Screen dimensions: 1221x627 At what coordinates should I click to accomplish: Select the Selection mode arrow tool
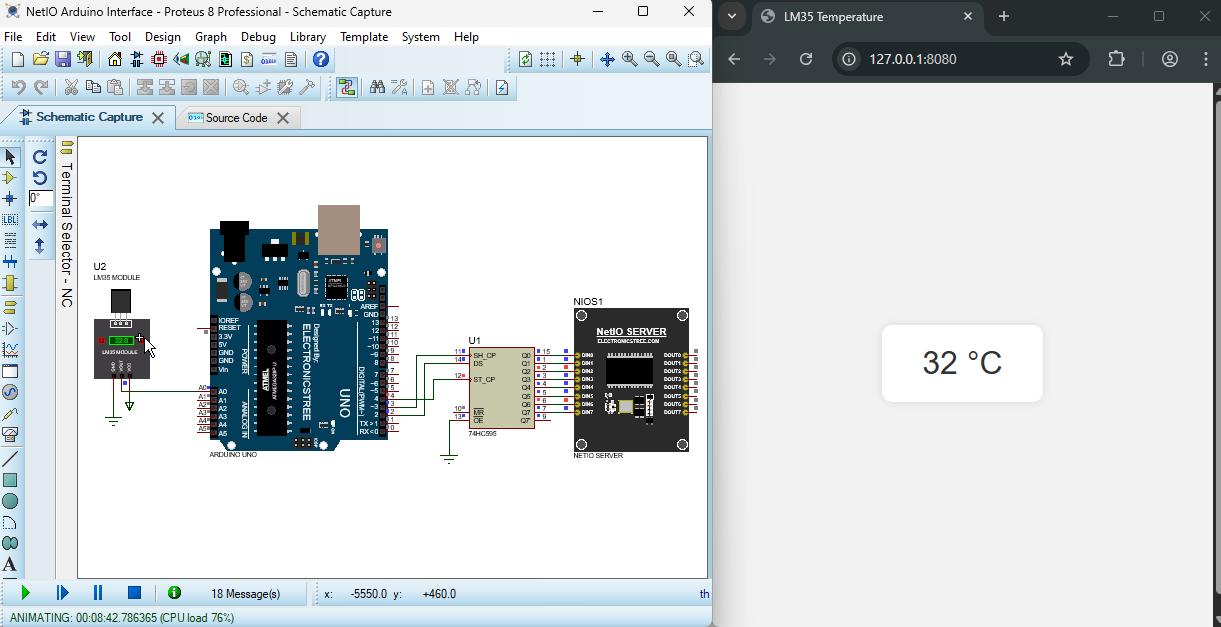[x=10, y=157]
